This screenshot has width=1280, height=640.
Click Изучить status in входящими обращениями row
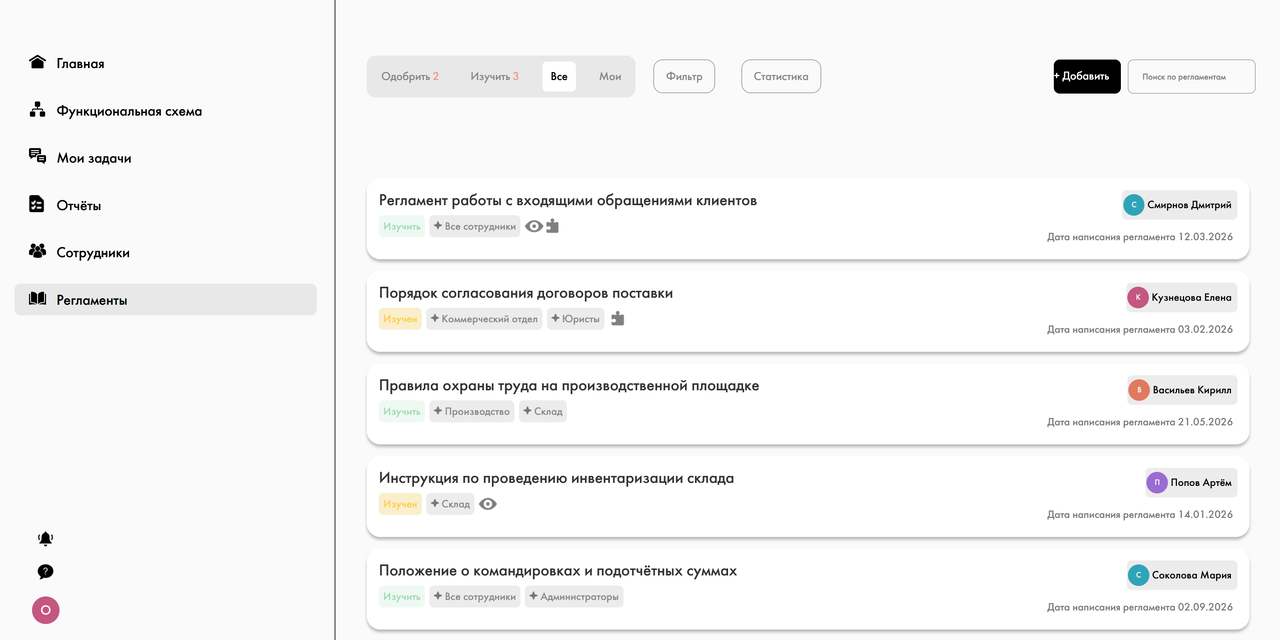click(402, 226)
